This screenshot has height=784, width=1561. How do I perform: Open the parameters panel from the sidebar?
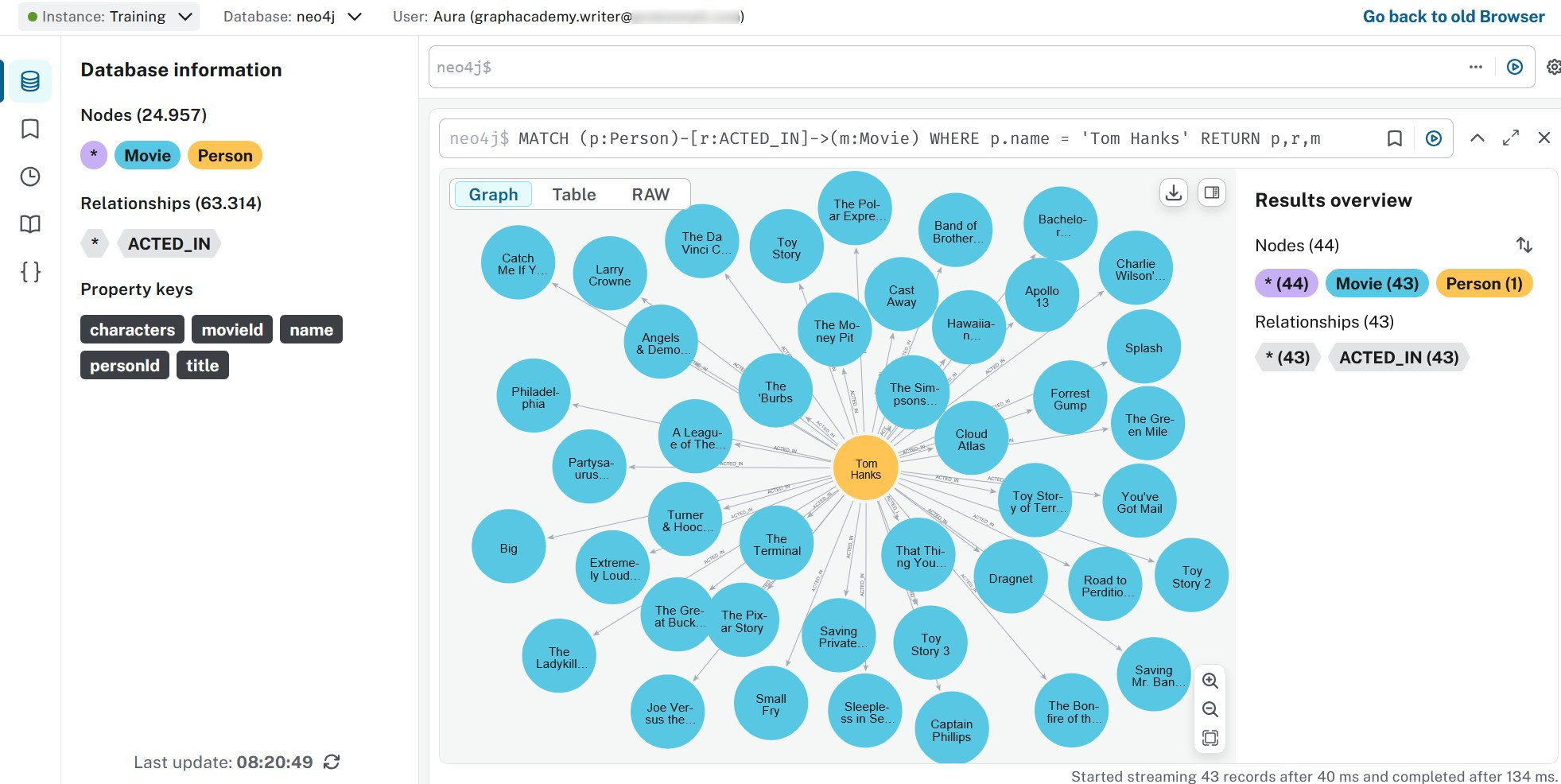point(29,272)
